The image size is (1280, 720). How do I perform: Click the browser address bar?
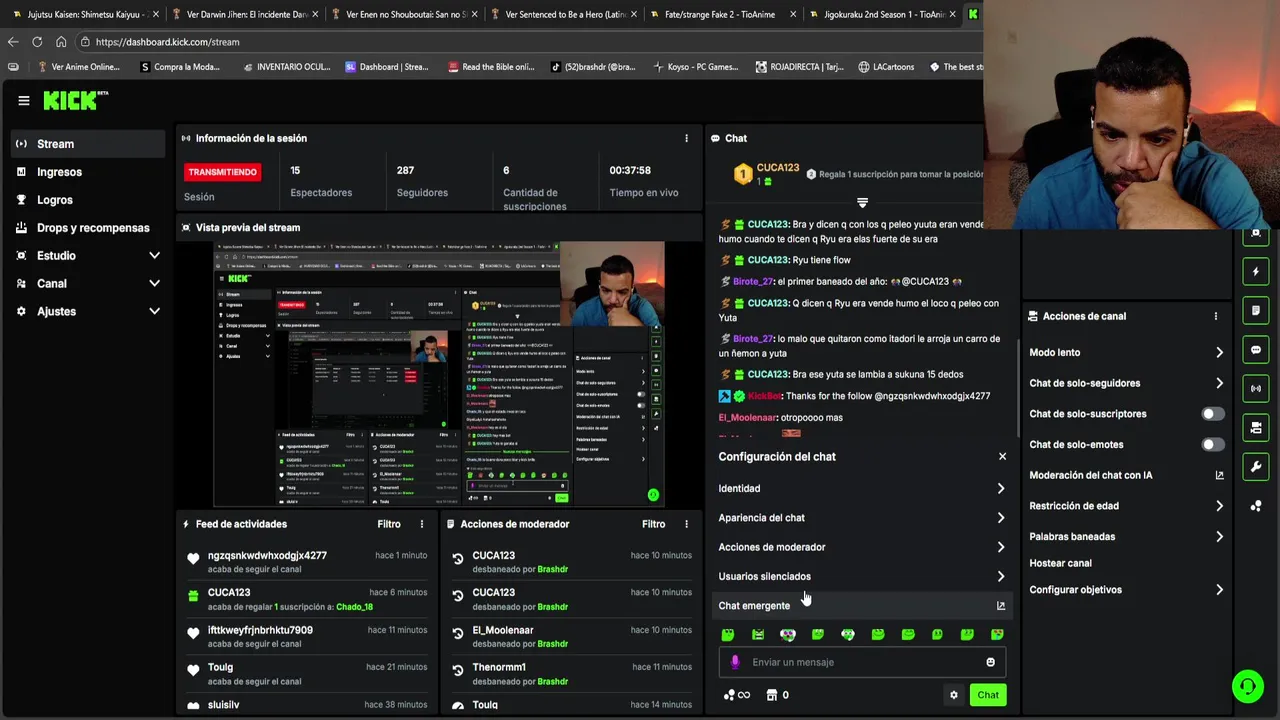pyautogui.click(x=520, y=42)
